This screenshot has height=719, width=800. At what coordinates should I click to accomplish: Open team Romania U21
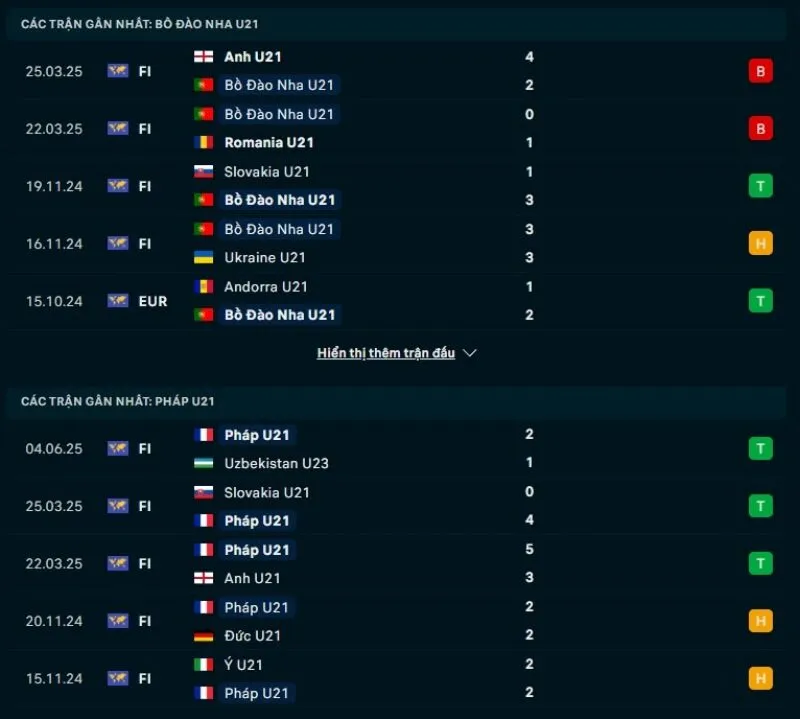pyautogui.click(x=269, y=143)
